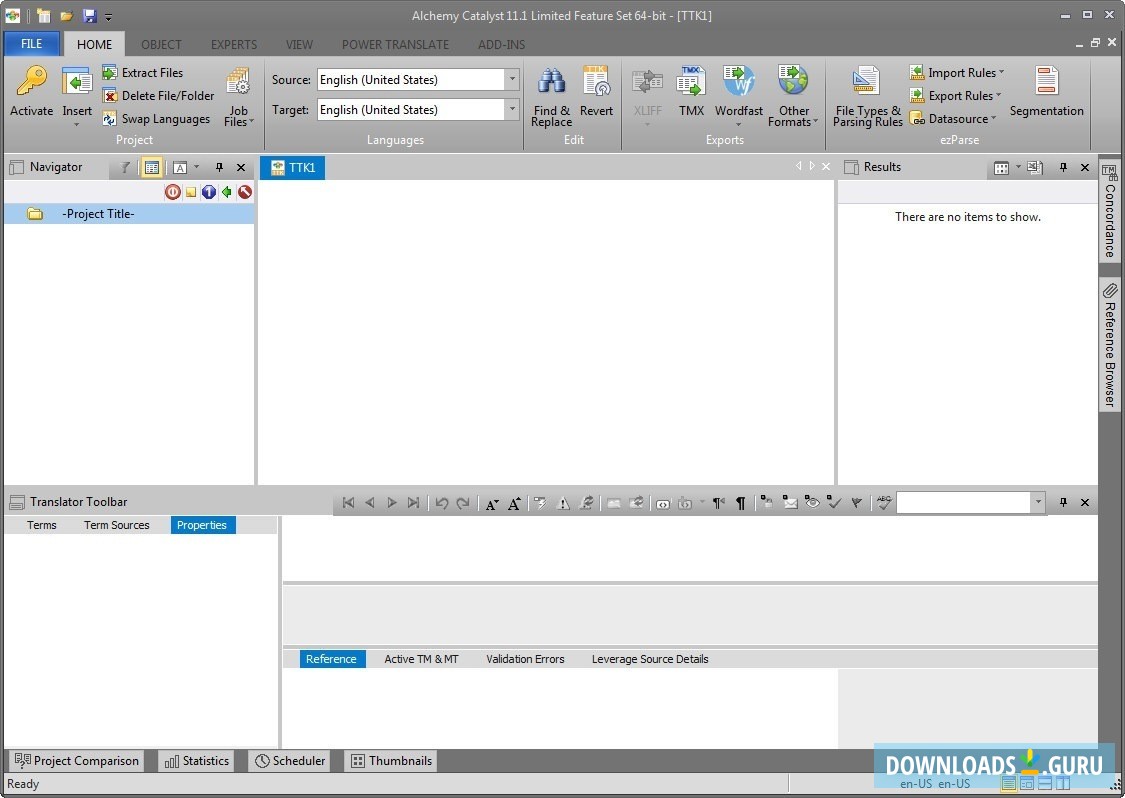
Task: Go to first segment in Translator Toolbar
Action: pyautogui.click(x=348, y=503)
